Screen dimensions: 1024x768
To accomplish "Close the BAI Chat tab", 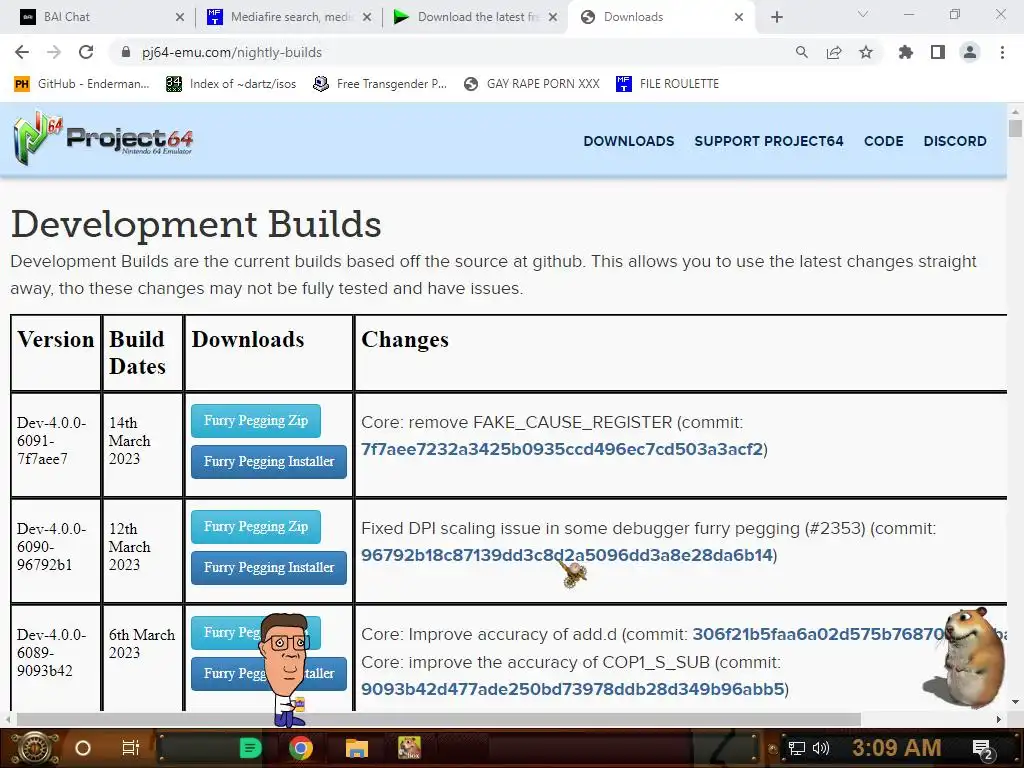I will [180, 17].
